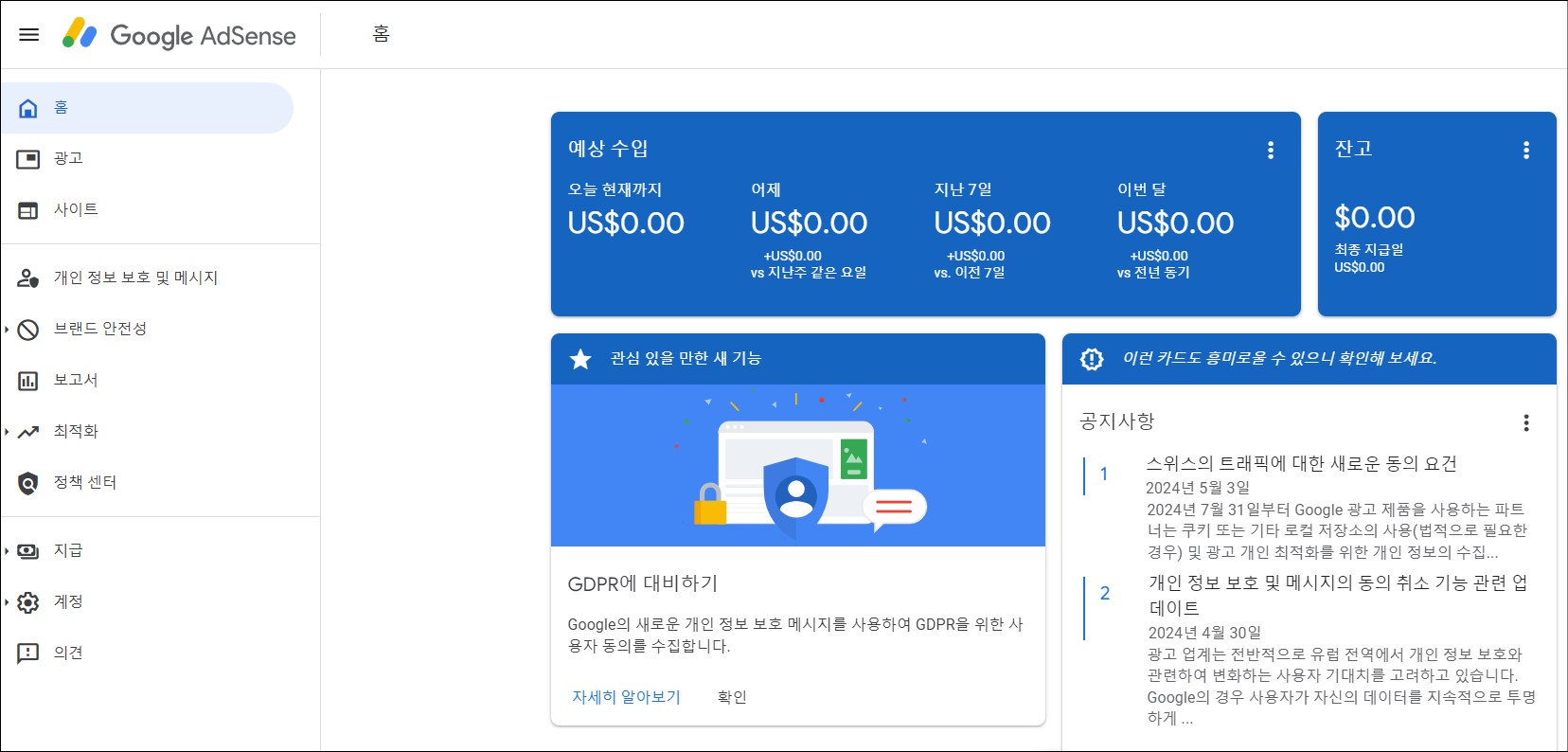Click the 관심 있을 만한 새 기능 header text

686,358
